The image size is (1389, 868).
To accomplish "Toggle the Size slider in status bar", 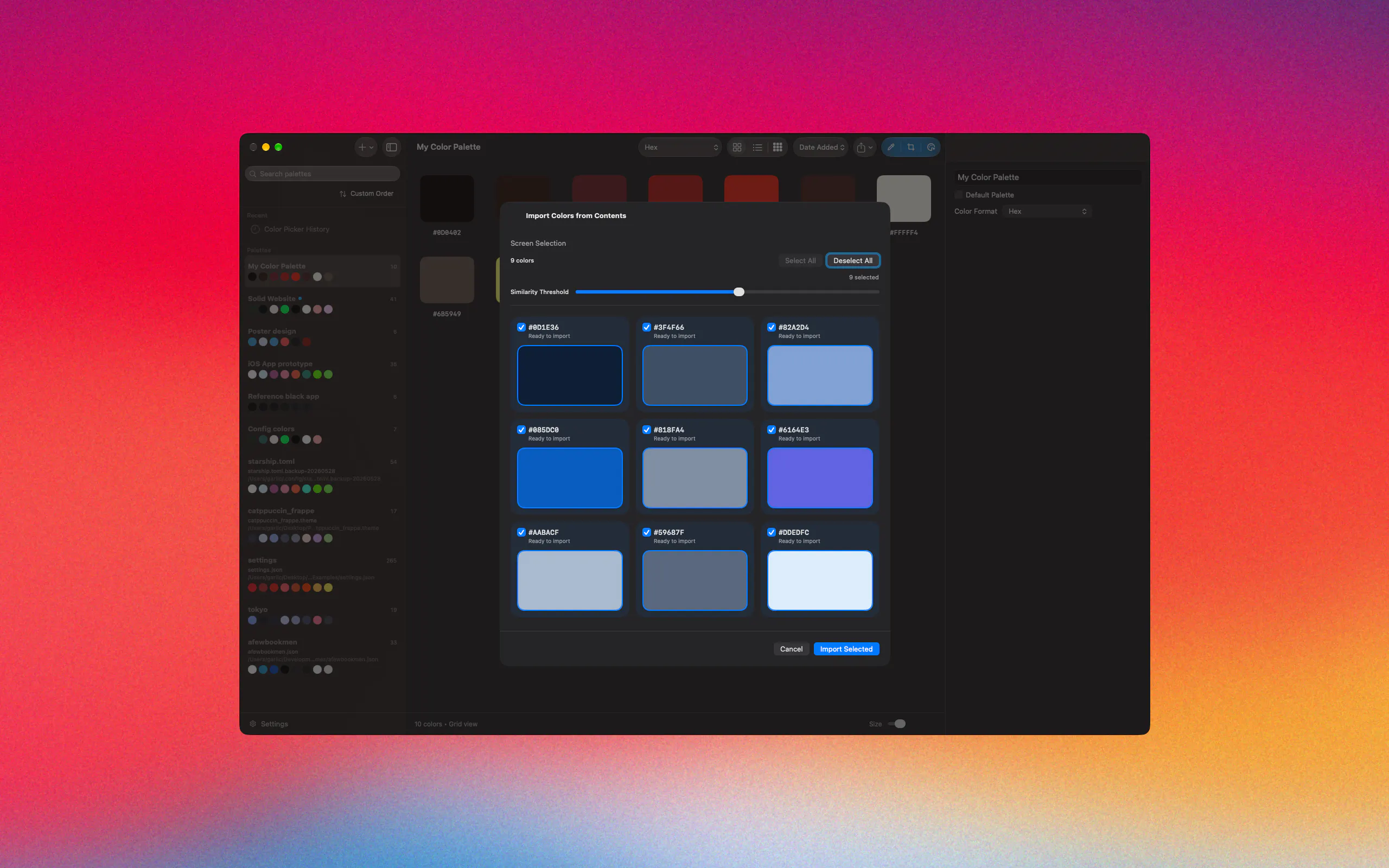I will [x=896, y=724].
